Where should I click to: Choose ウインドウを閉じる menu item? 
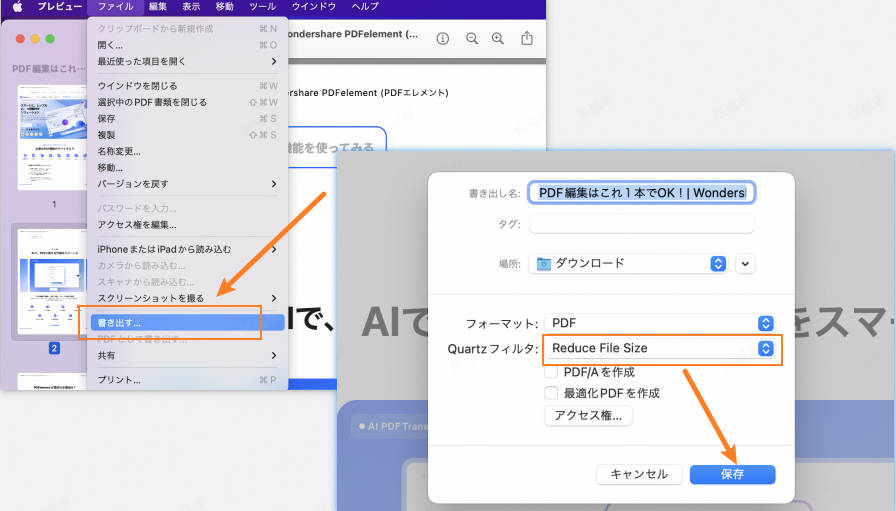(x=186, y=86)
